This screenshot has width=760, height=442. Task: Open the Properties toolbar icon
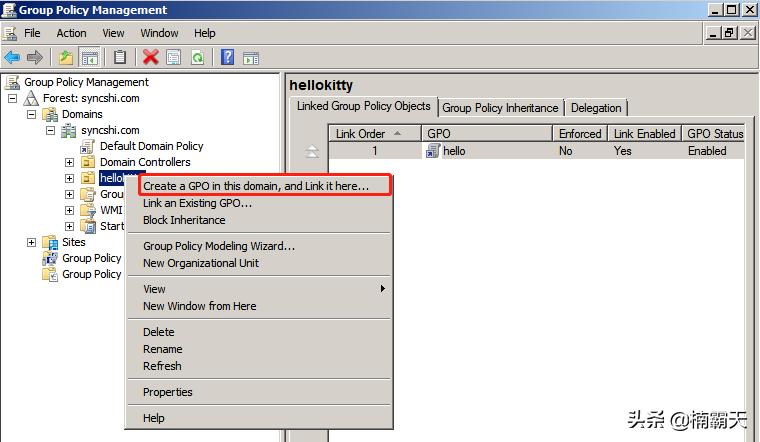click(x=174, y=58)
